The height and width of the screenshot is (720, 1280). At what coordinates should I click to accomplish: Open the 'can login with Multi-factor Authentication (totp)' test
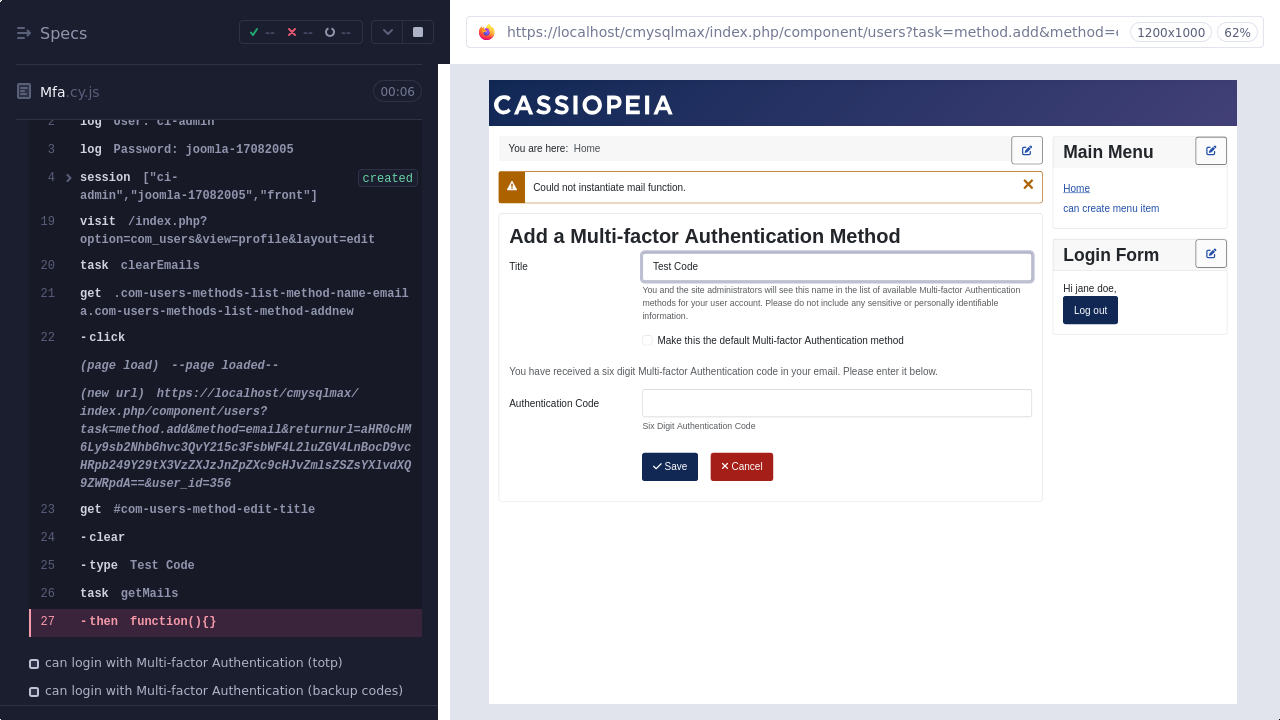194,663
